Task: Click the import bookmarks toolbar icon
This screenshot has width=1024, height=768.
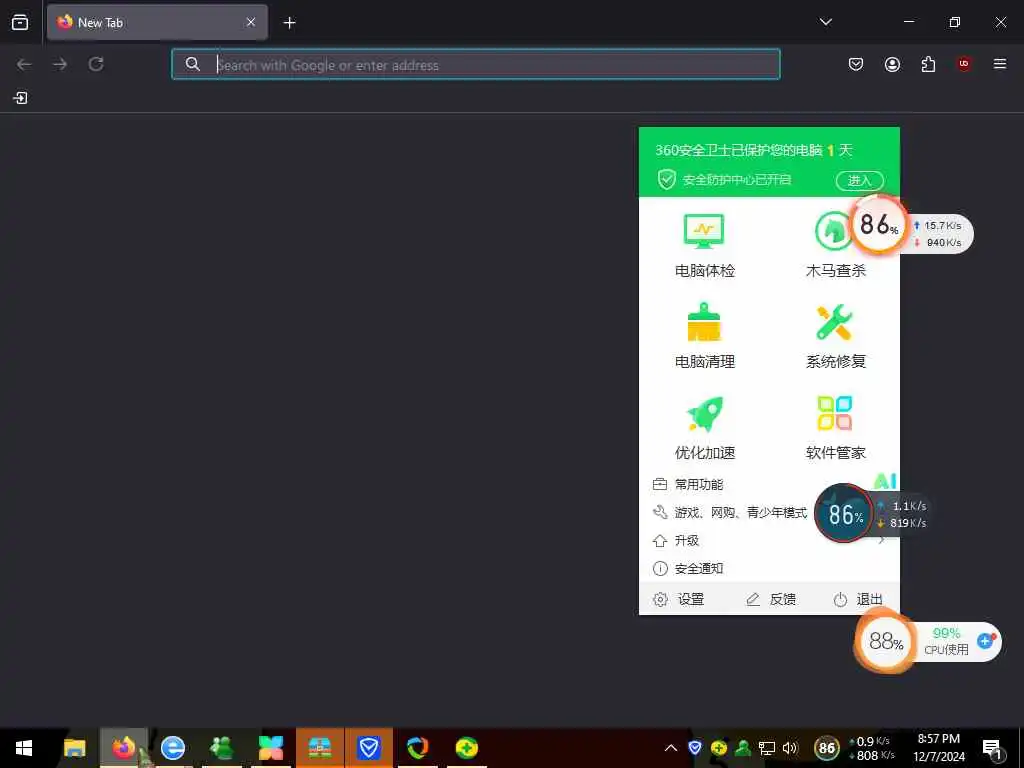Action: pos(20,98)
